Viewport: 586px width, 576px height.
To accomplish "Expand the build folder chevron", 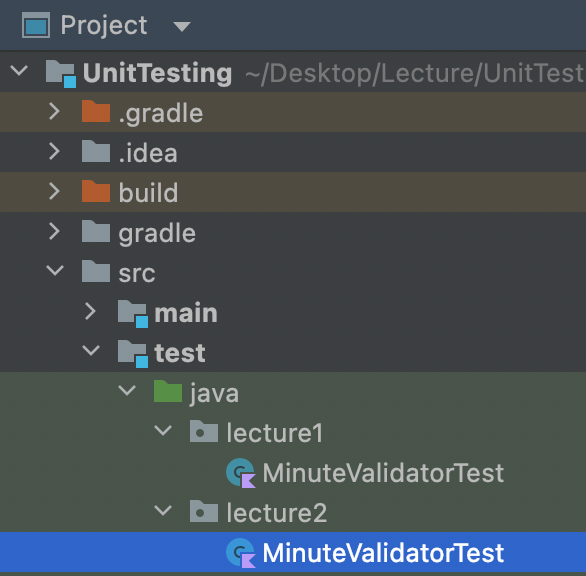I will tap(55, 191).
